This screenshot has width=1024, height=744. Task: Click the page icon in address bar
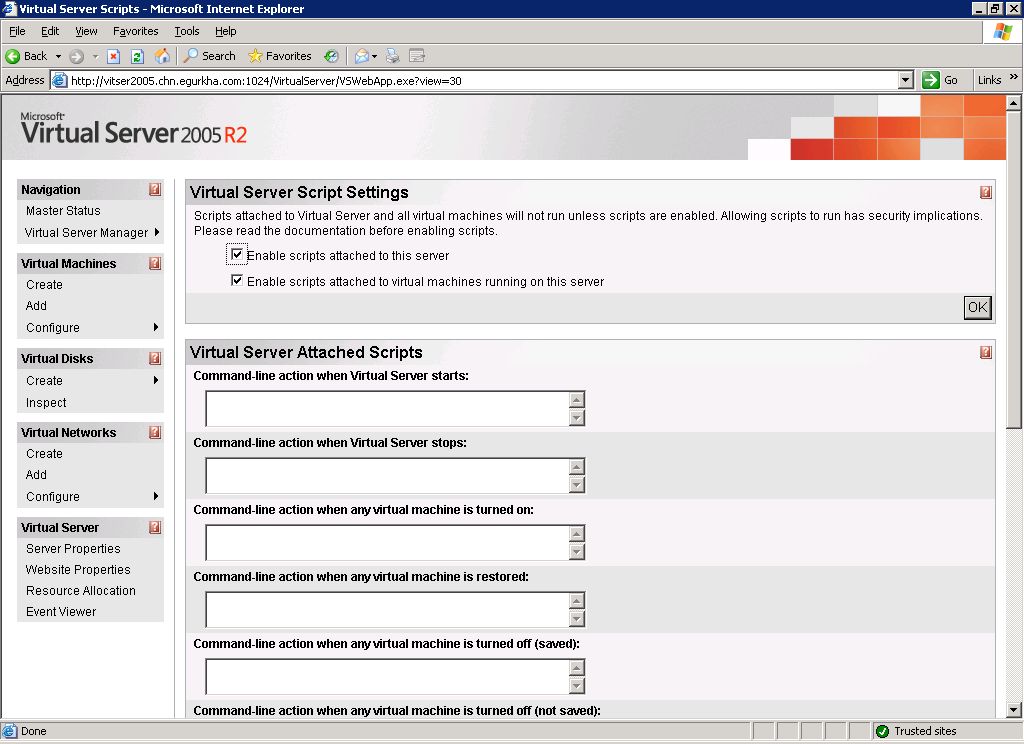59,80
